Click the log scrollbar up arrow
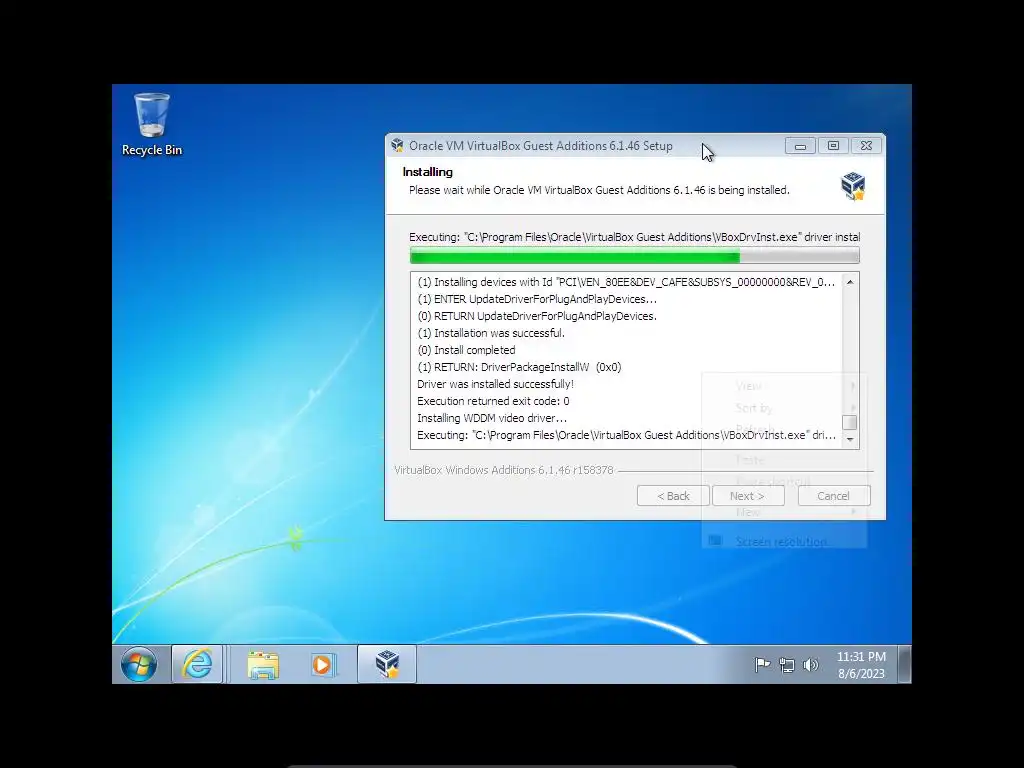Screen dimensions: 1024x768 (850, 282)
